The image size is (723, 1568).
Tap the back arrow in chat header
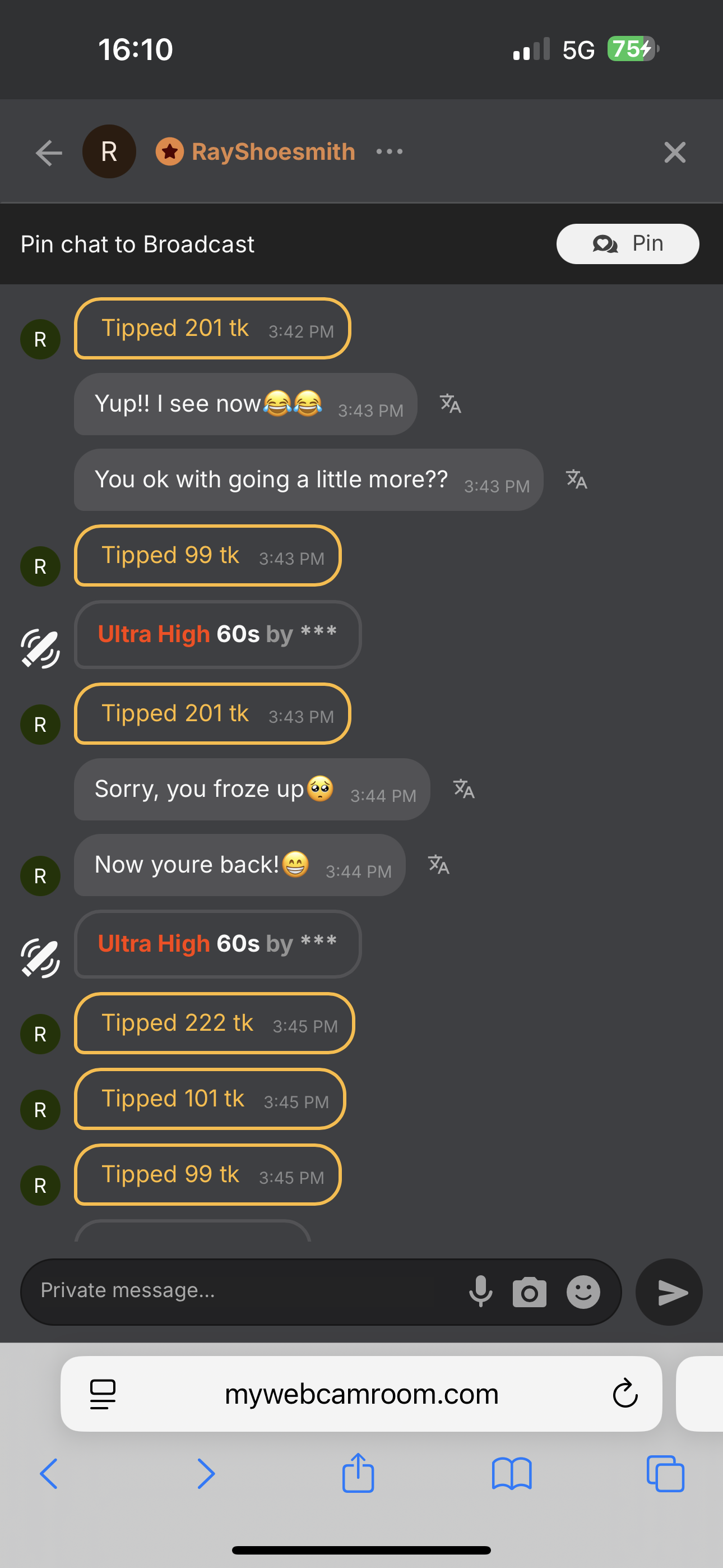[x=49, y=152]
